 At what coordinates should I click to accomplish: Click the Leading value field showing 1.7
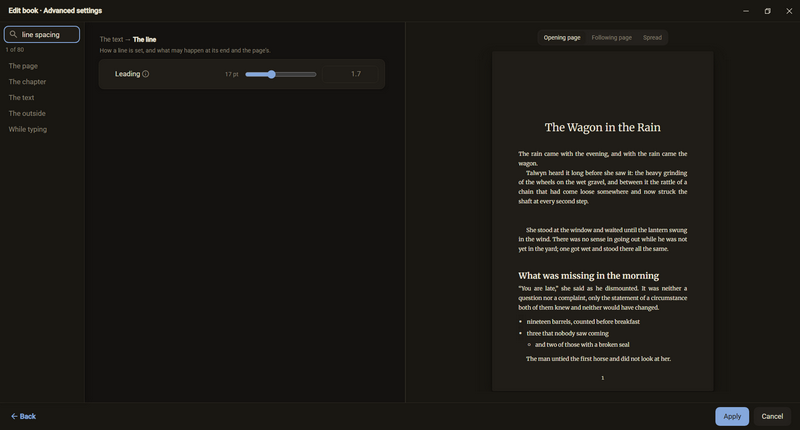pos(351,74)
